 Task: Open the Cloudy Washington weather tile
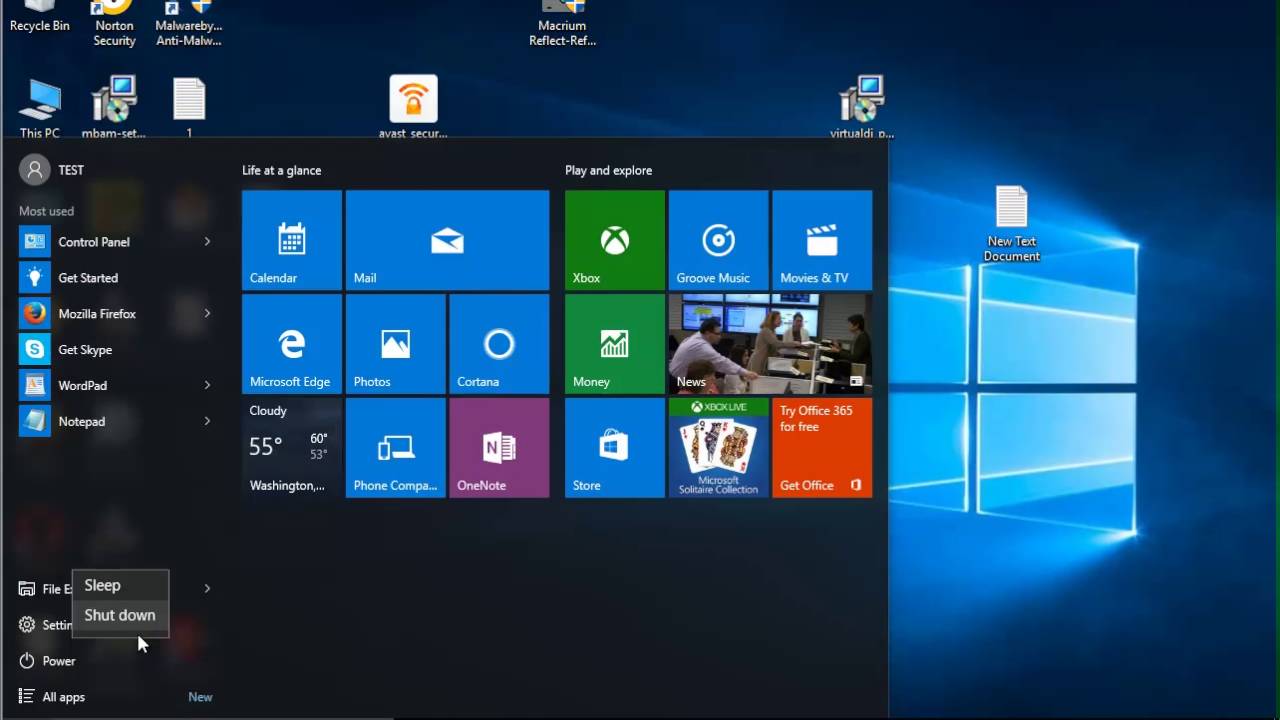coord(291,448)
